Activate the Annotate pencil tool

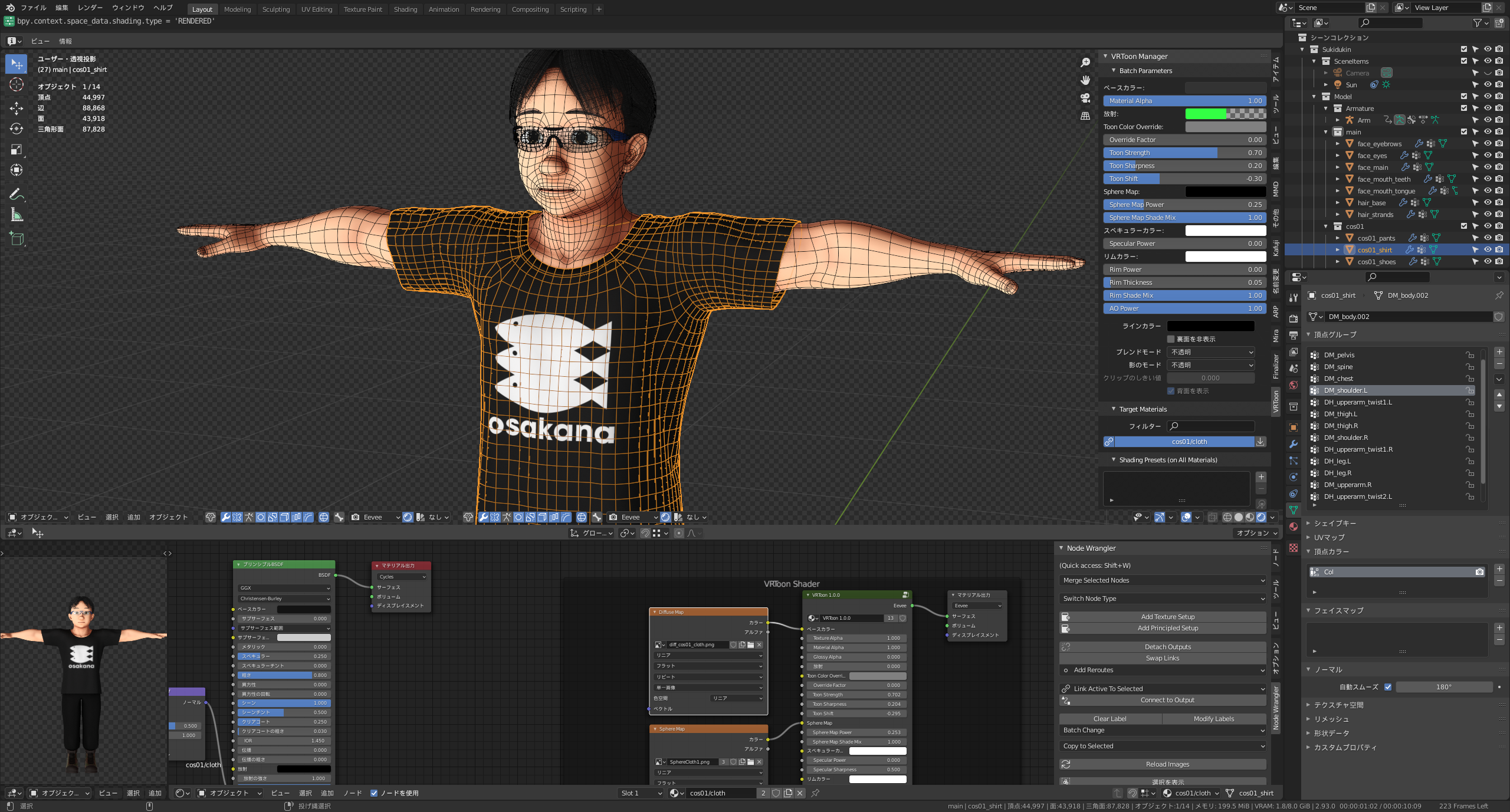17,194
